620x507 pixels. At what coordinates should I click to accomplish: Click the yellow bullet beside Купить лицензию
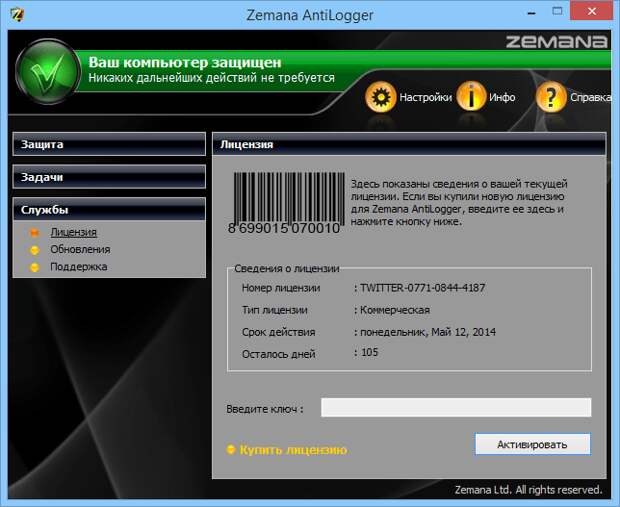click(231, 449)
